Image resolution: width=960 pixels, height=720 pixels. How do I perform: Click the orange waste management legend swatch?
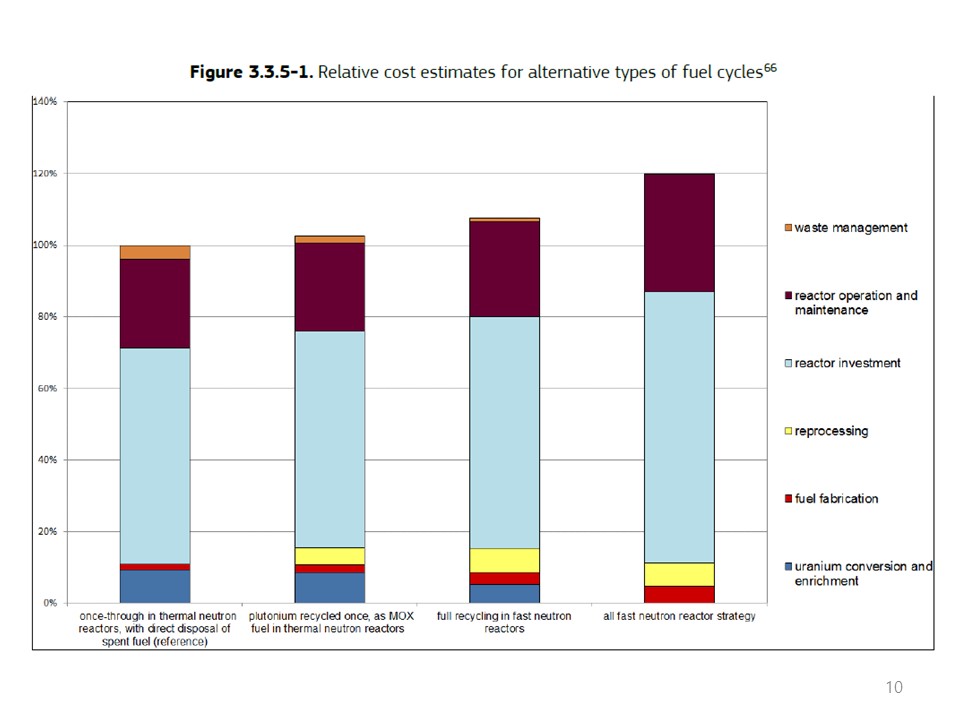pyautogui.click(x=787, y=228)
